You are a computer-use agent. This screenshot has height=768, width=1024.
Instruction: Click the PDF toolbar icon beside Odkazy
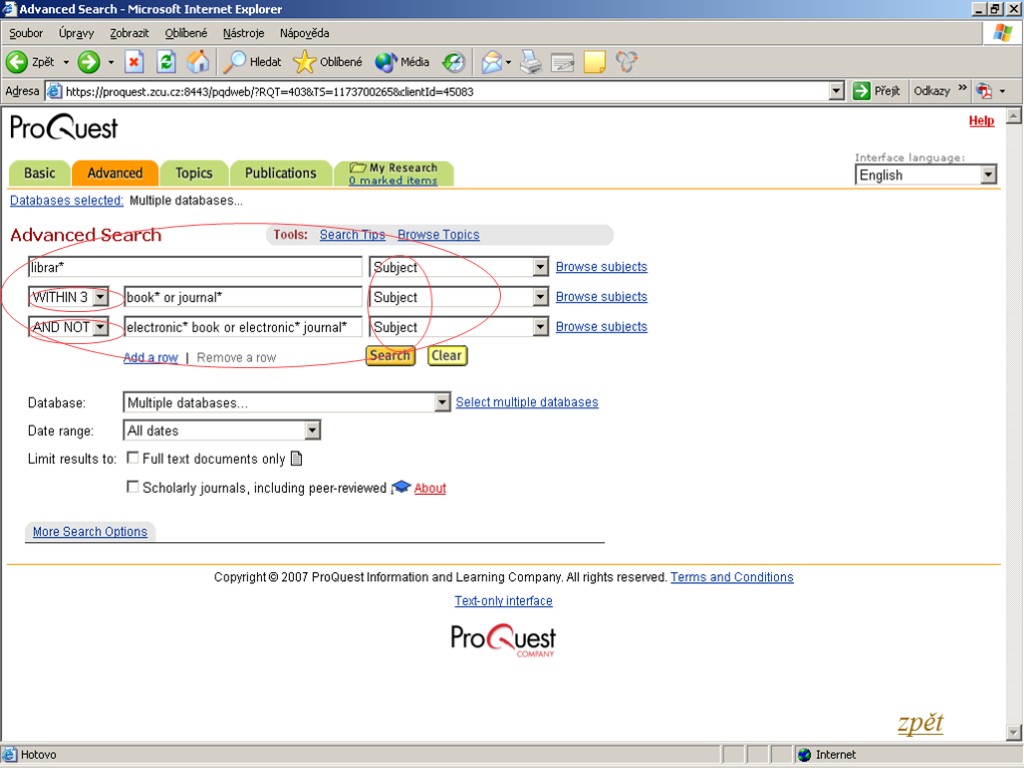click(984, 91)
